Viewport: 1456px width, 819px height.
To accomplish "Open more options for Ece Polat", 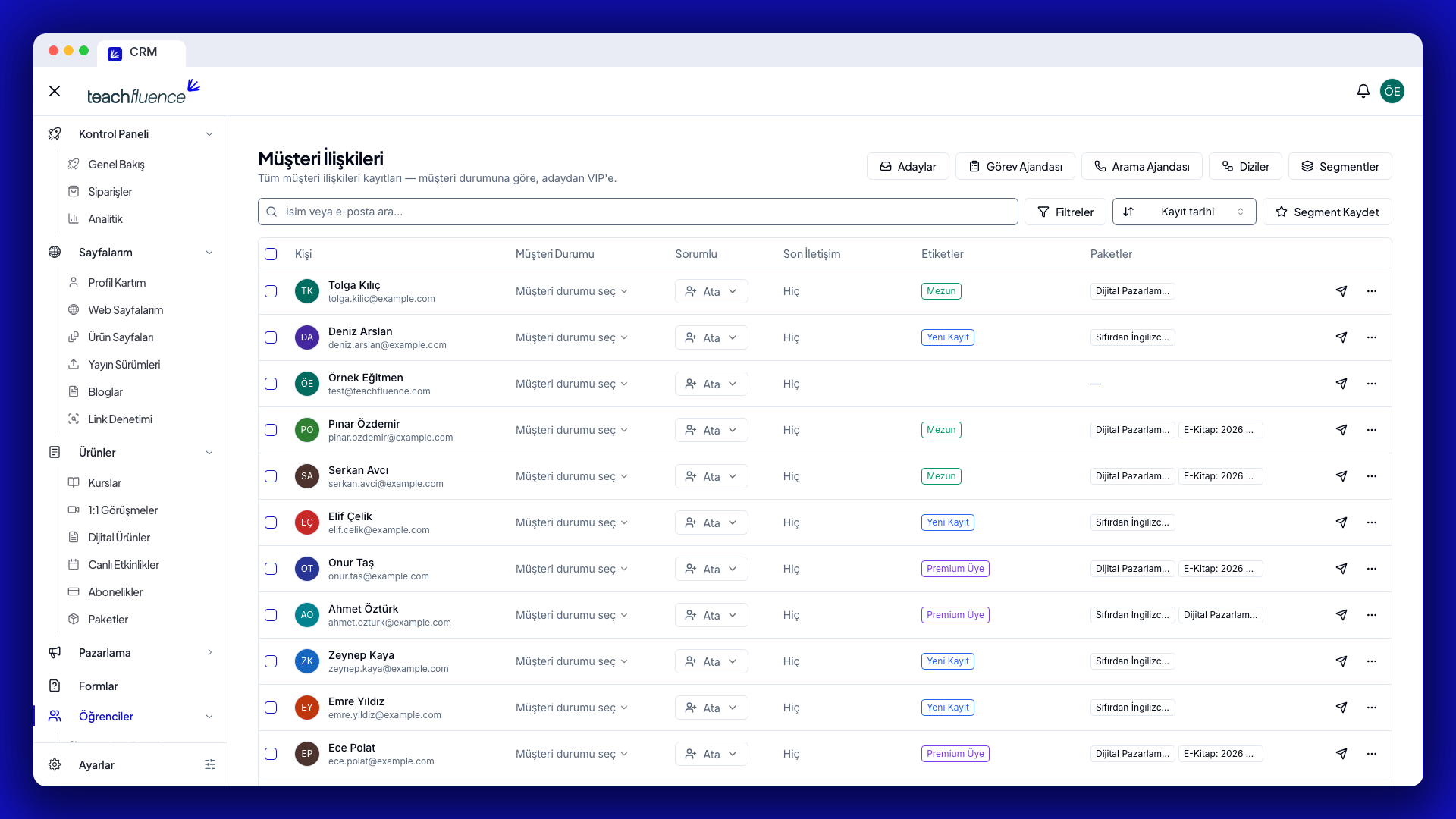I will [1371, 754].
